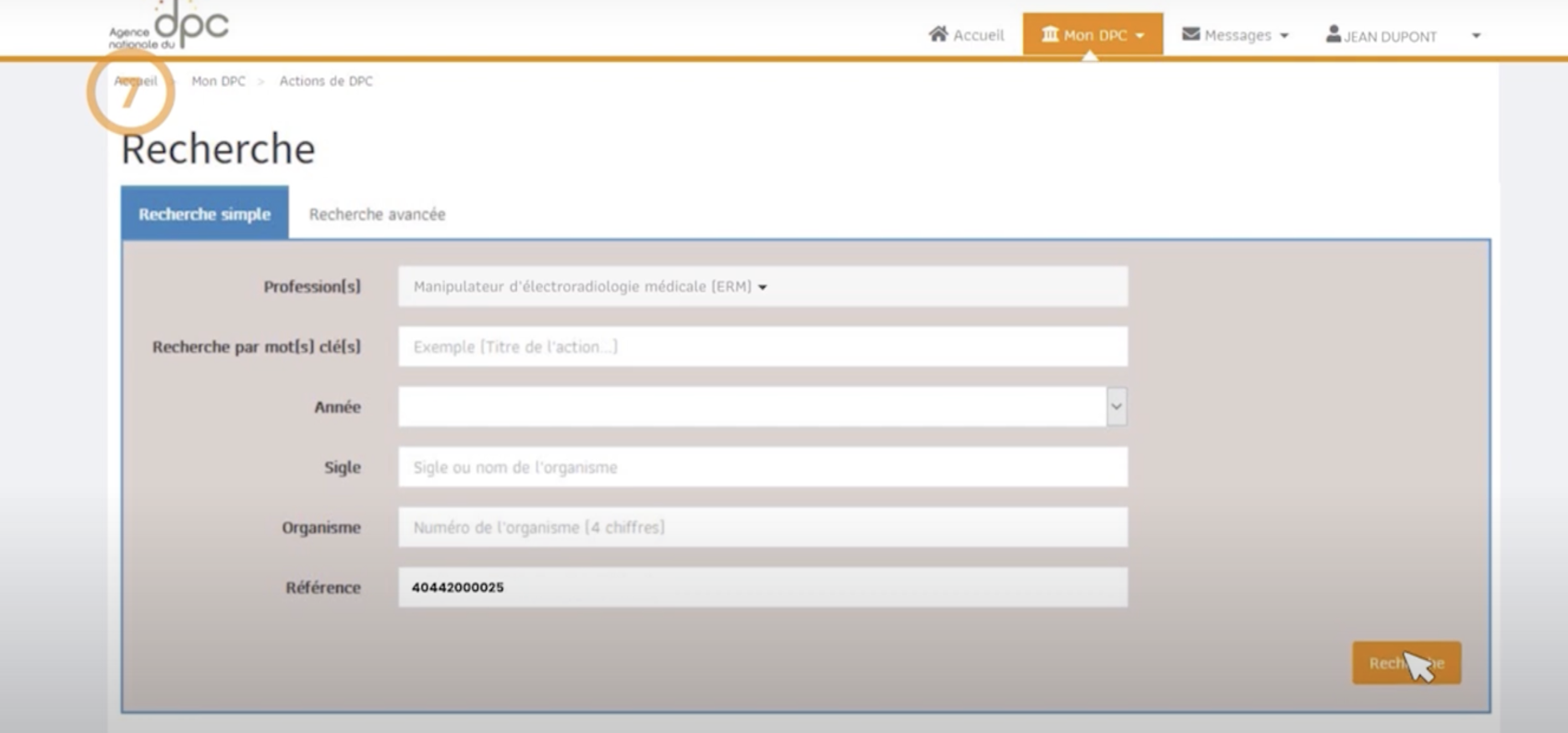Click the envelope icon for Messages

coord(1191,34)
